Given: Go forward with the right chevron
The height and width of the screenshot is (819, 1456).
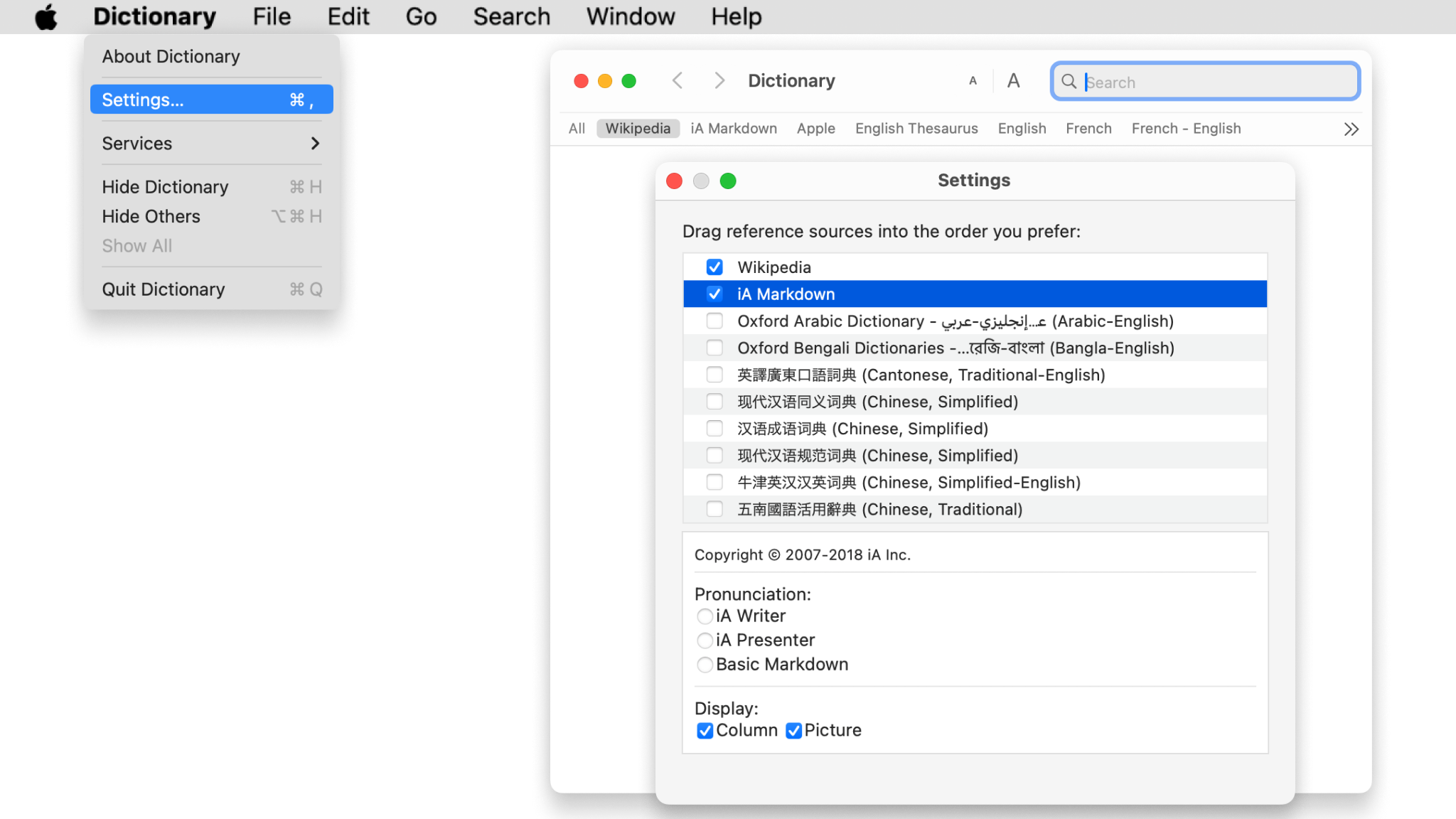Looking at the screenshot, I should [x=719, y=81].
